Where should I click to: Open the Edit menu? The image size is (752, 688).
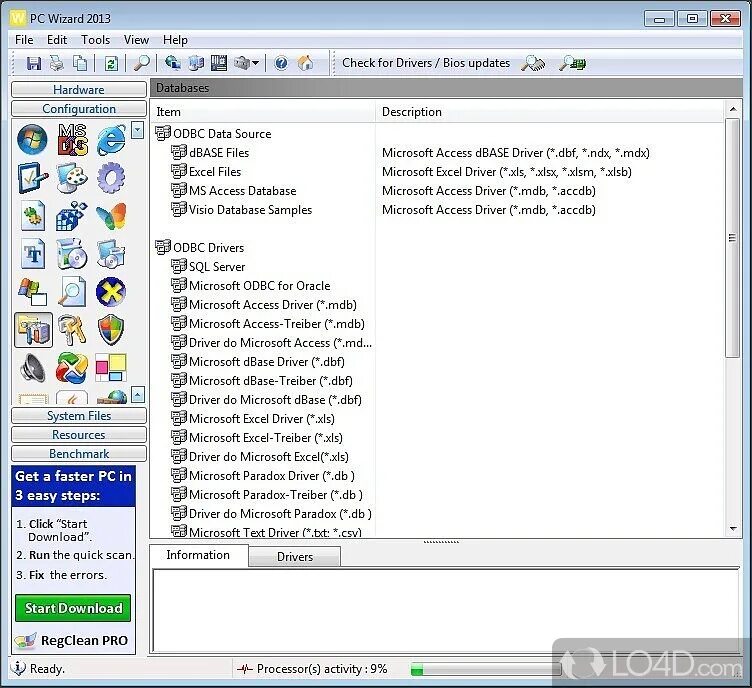pos(57,40)
